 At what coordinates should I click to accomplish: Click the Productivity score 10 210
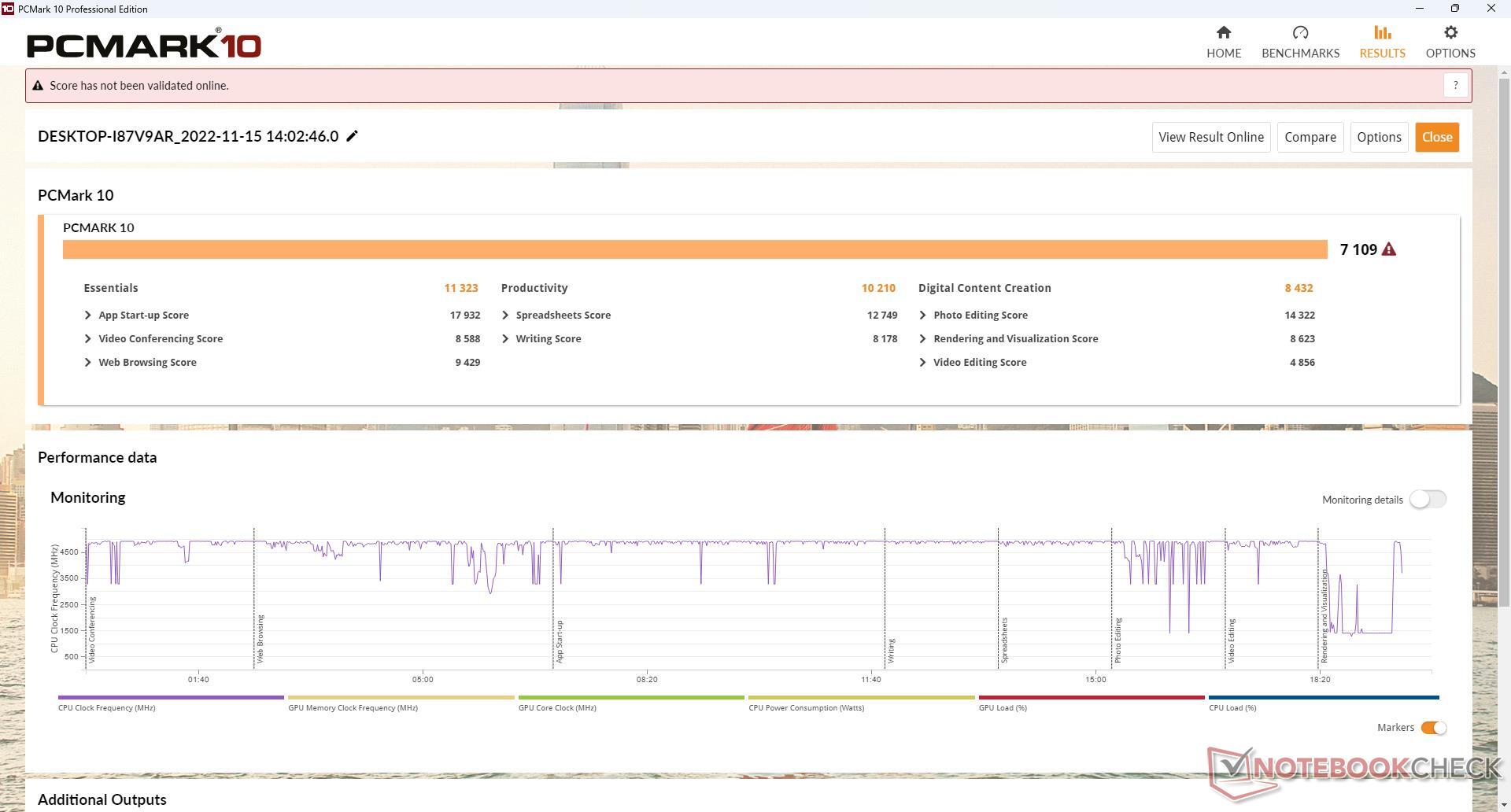click(x=878, y=288)
